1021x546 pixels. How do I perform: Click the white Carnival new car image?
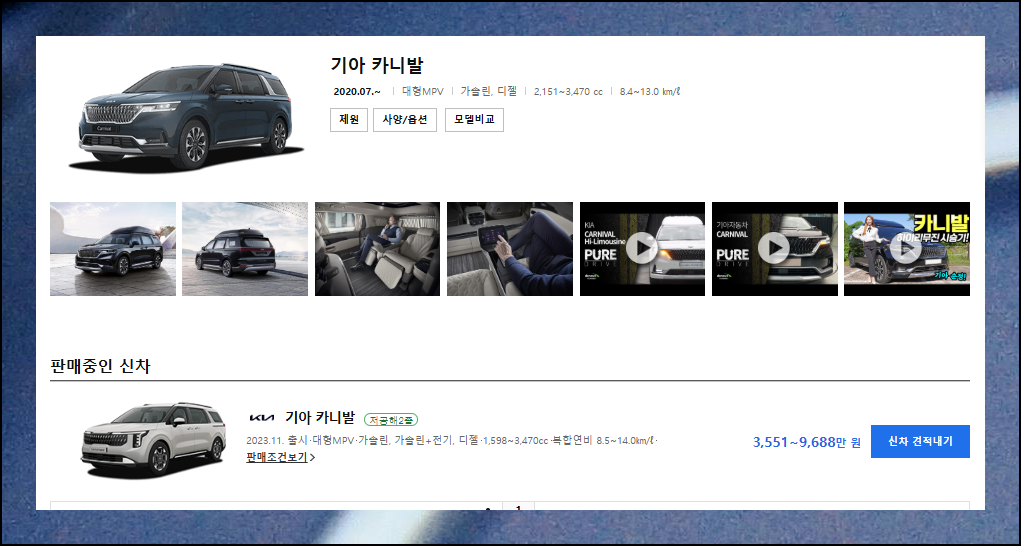pyautogui.click(x=153, y=440)
